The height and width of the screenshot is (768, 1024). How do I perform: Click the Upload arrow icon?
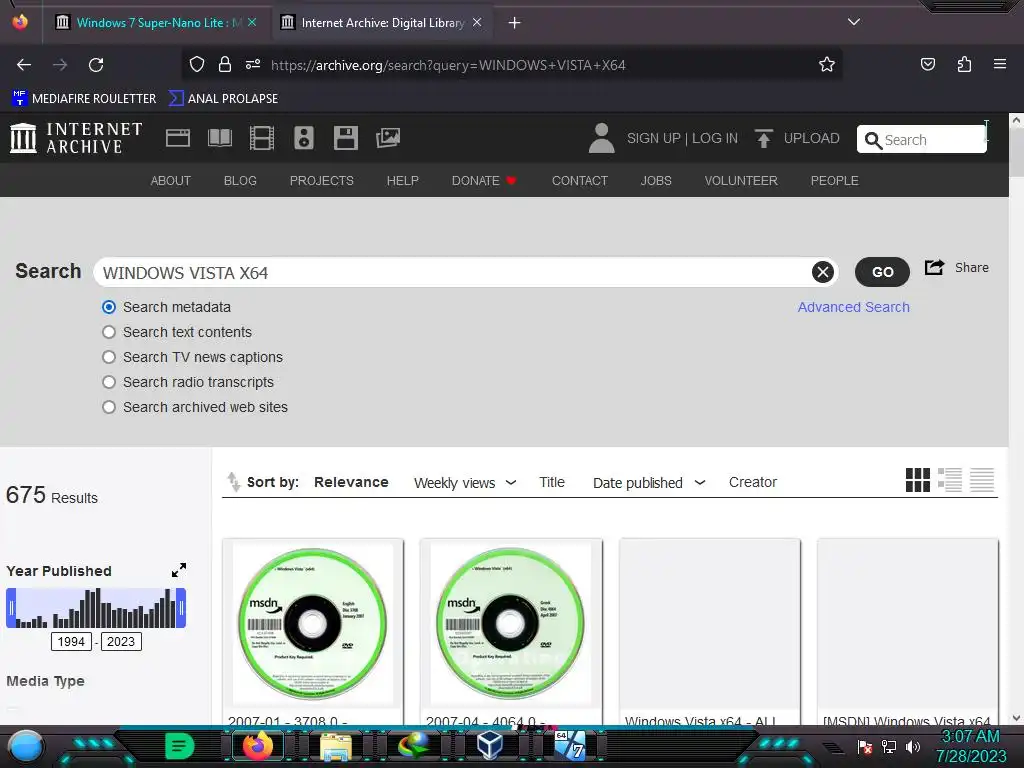click(763, 138)
